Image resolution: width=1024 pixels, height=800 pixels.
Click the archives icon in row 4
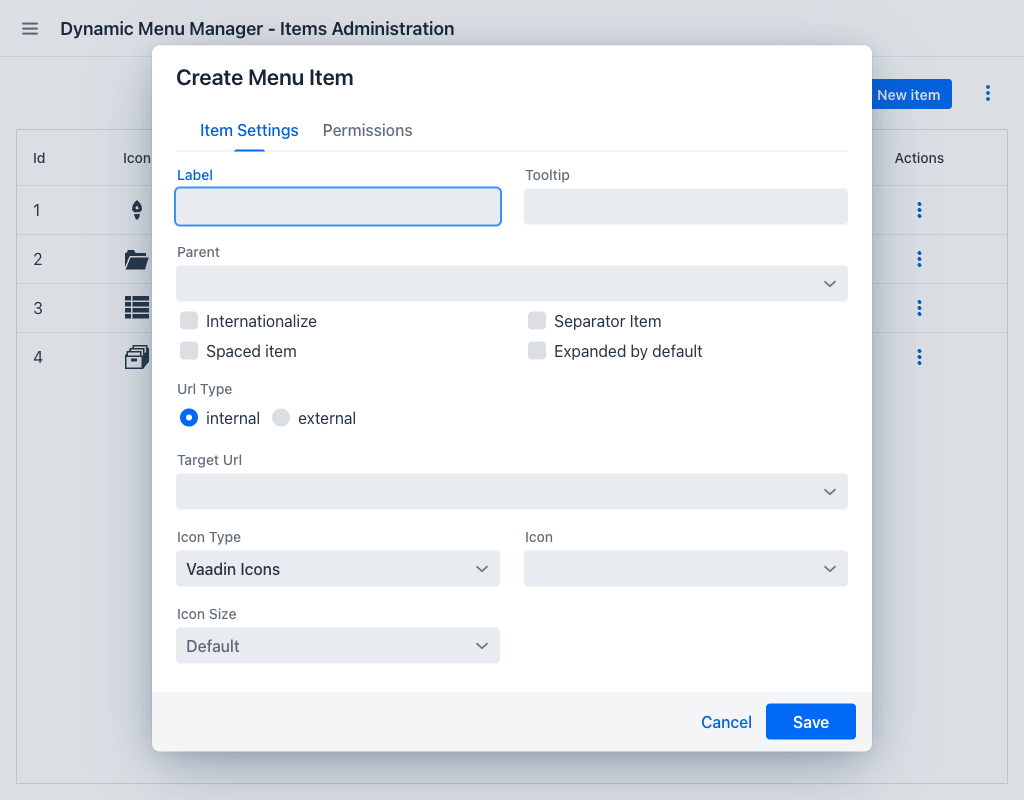(137, 357)
